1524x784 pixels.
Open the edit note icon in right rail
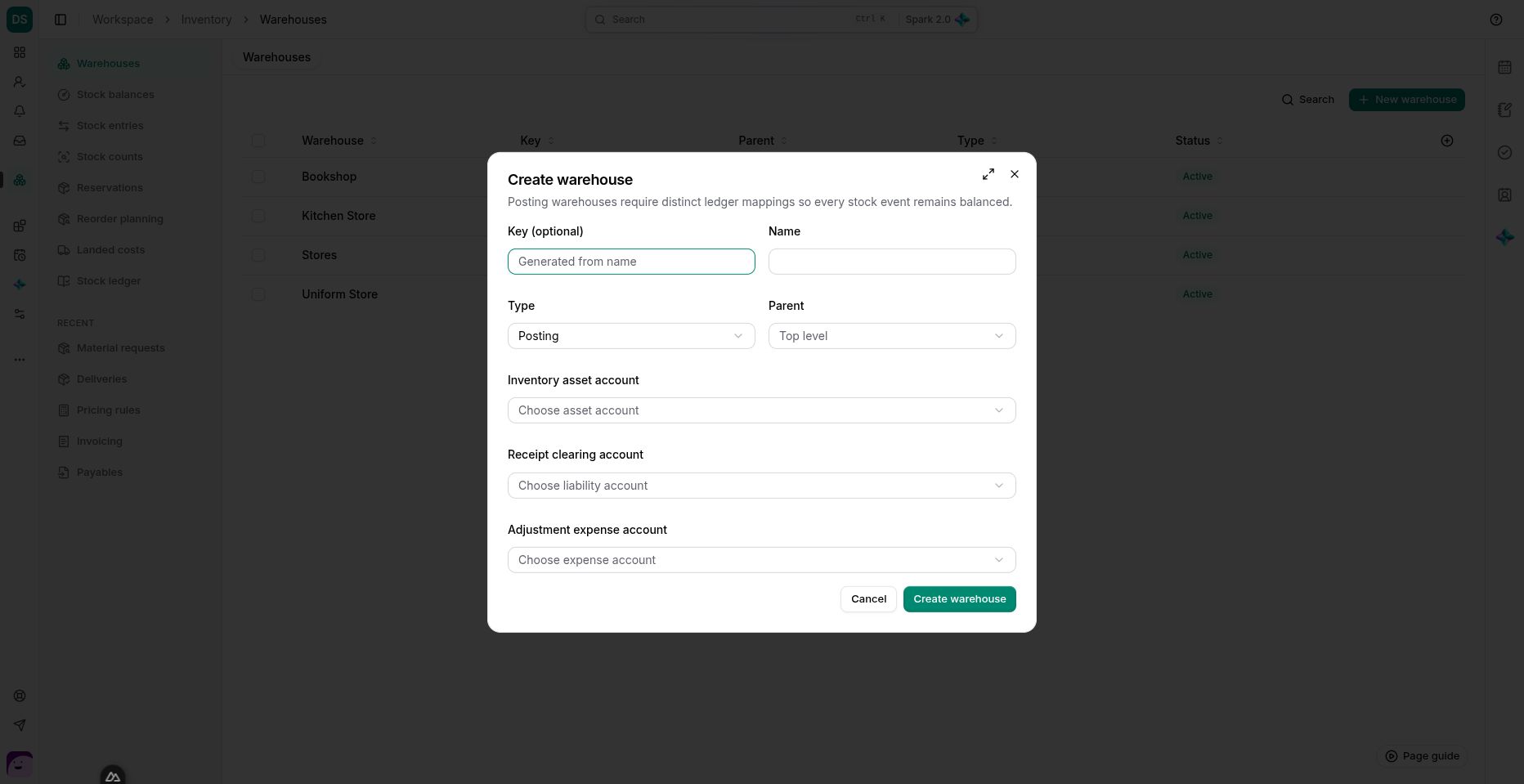(1504, 110)
